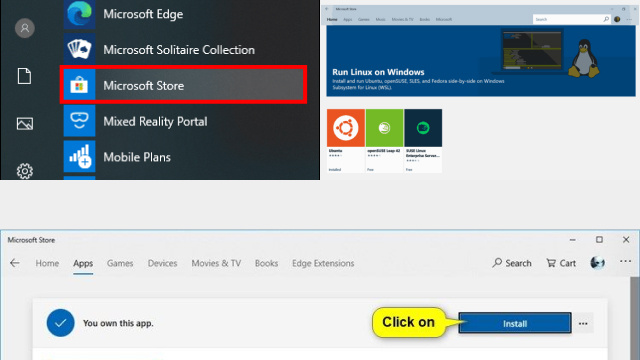The image size is (640, 360).
Task: Click magnifier icon in the Store search box
Action: click(x=606, y=19)
